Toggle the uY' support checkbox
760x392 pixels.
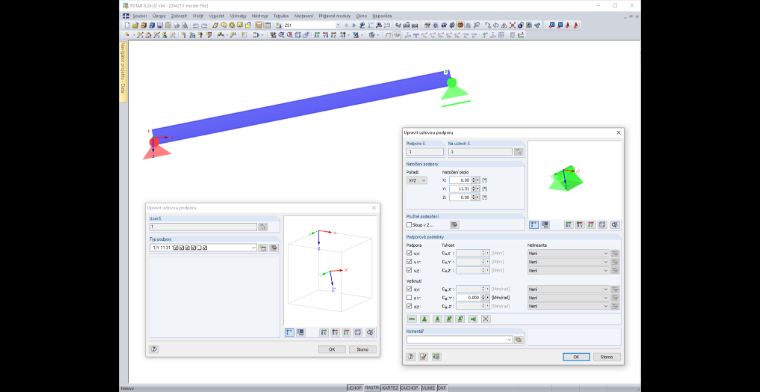coord(409,262)
